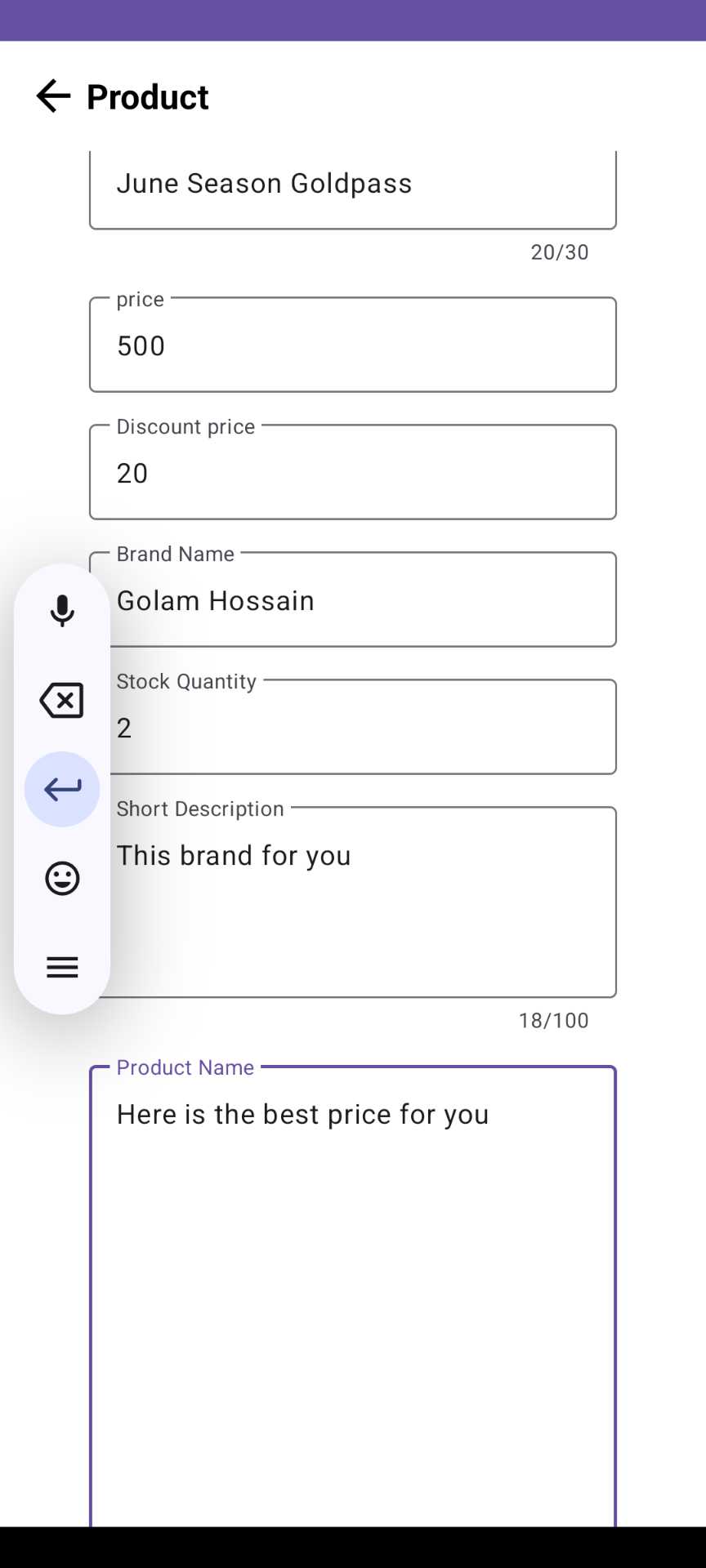706x1568 pixels.
Task: Tap the microphone voice input icon
Action: click(62, 611)
